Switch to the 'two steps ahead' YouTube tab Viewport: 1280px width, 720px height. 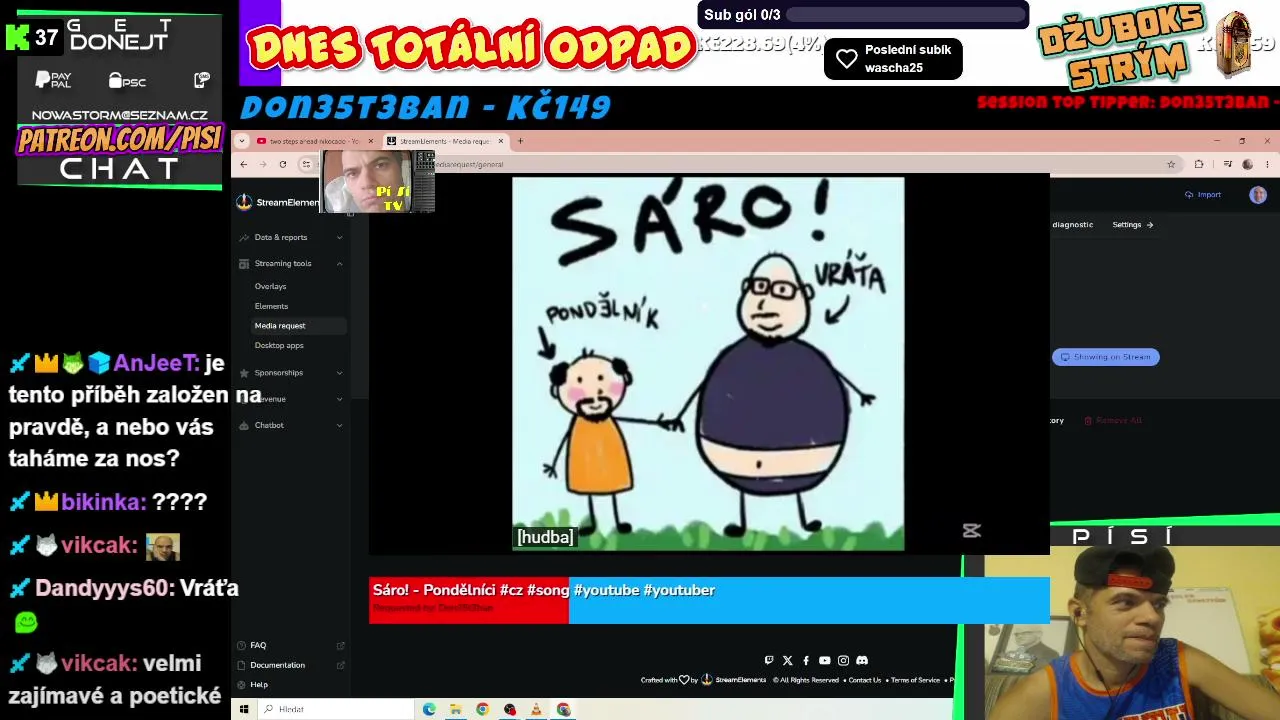314,141
